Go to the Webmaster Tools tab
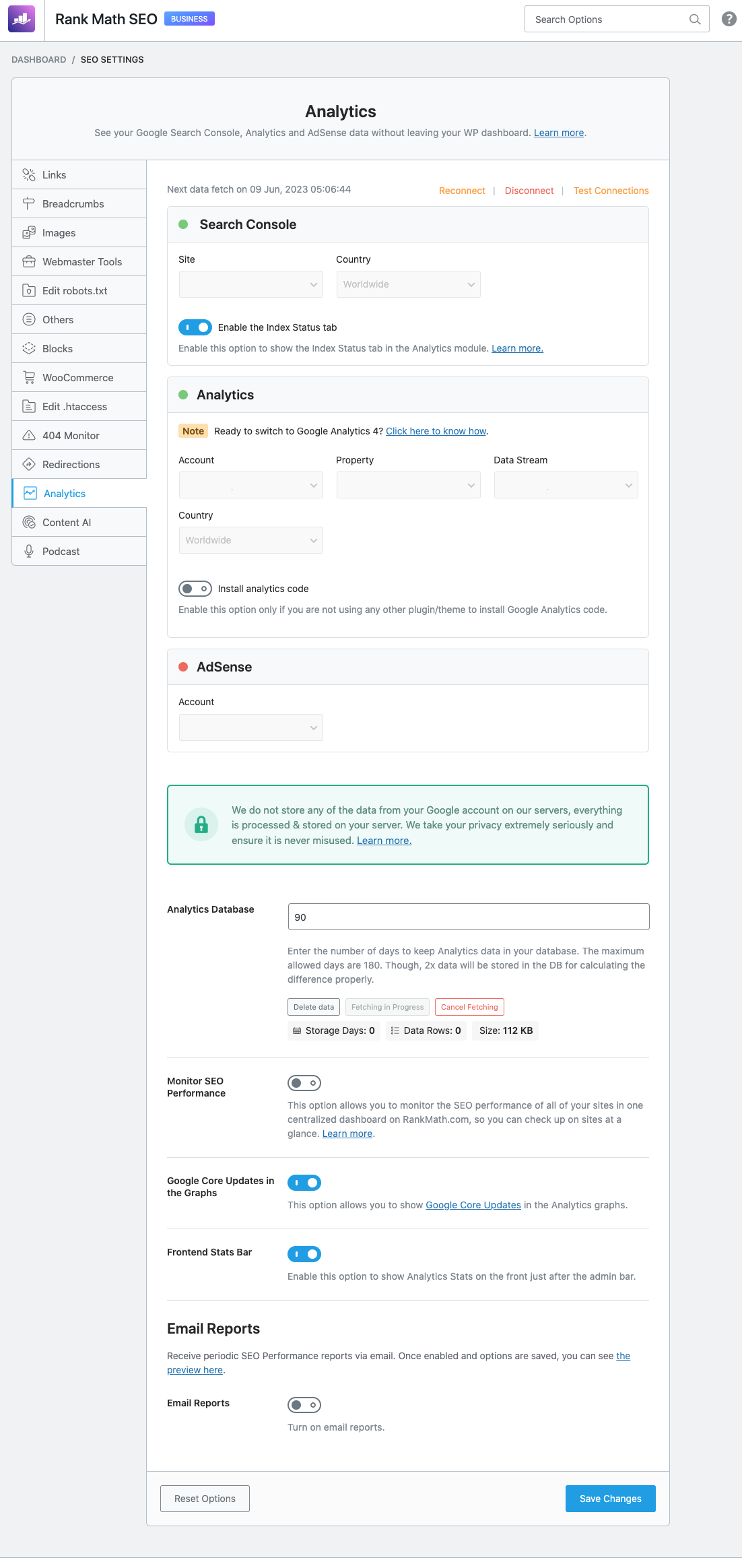Screen dimensions: 742x1568 pos(79,262)
